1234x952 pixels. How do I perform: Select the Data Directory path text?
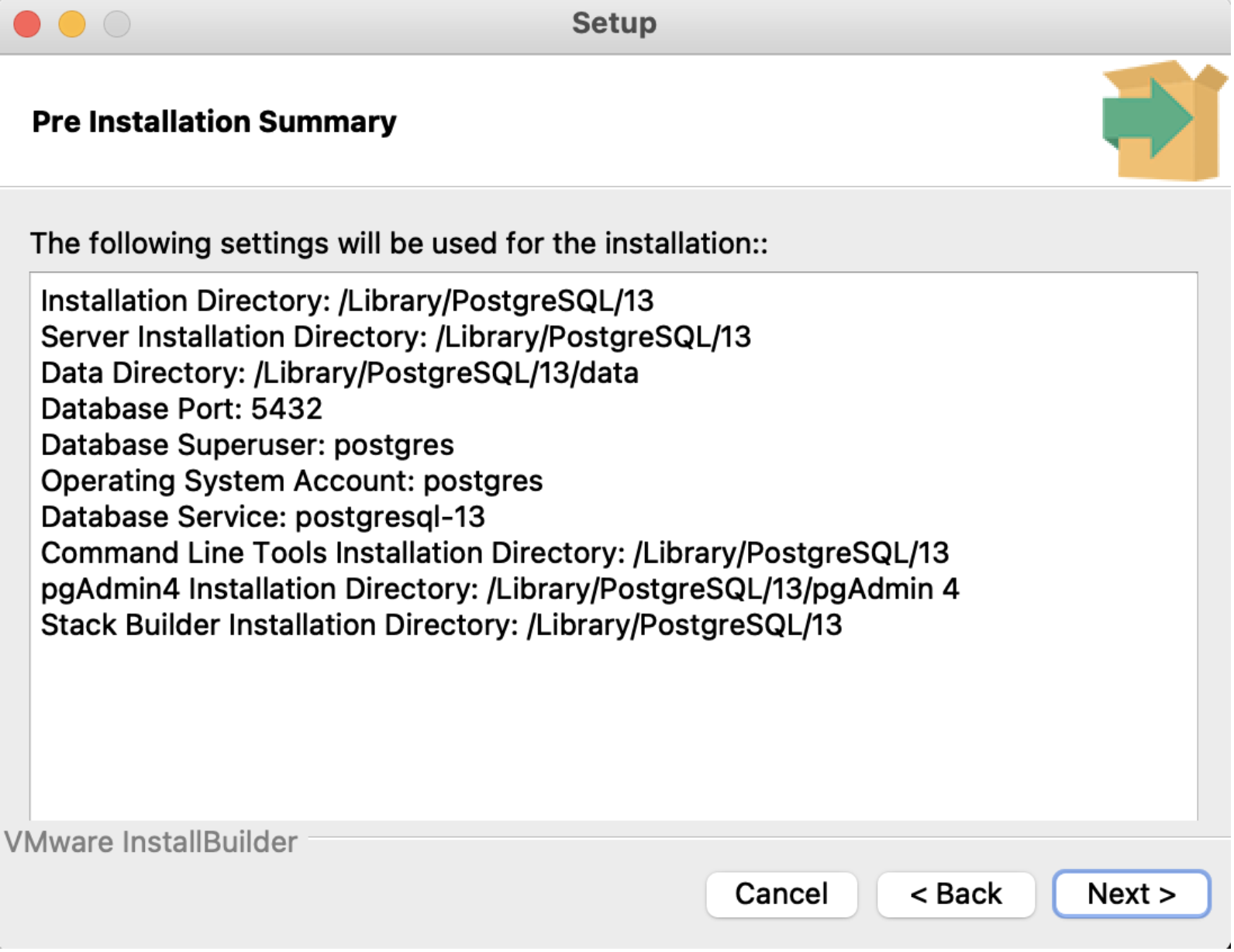[340, 373]
